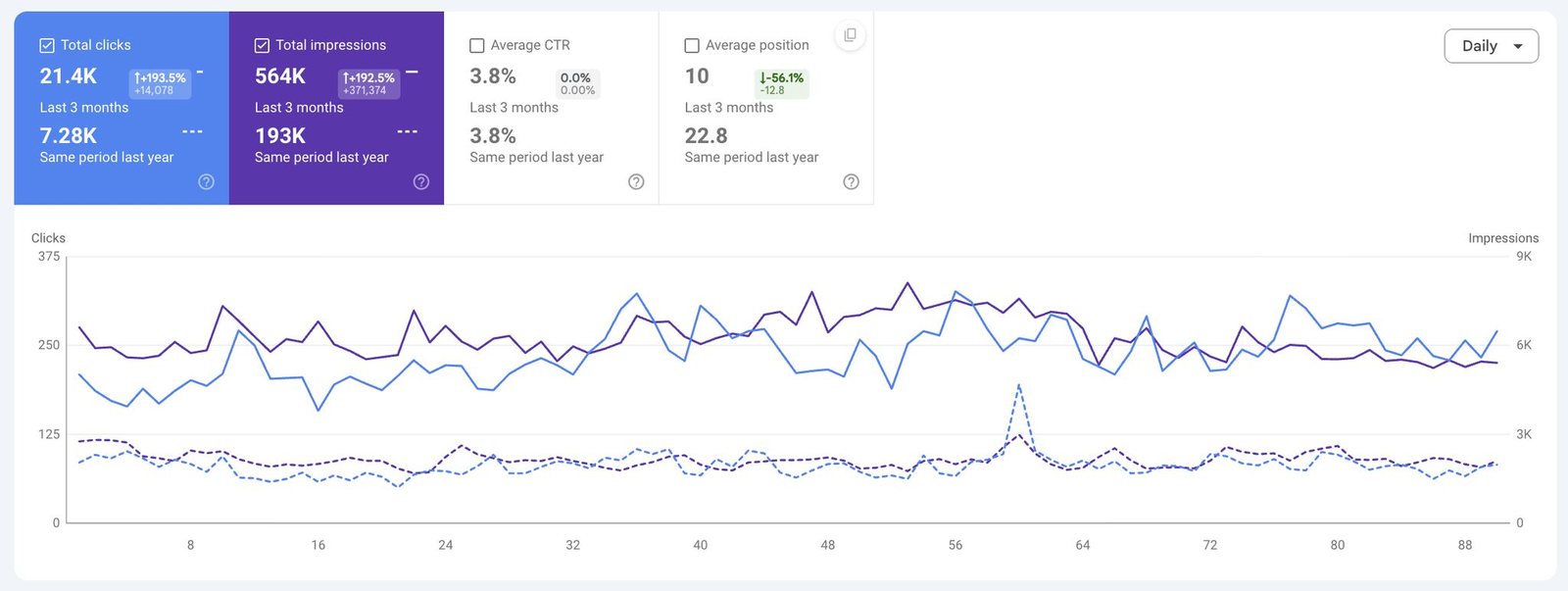This screenshot has width=1568, height=591.
Task: Click the dashed line spike peak near day 60
Action: 1019,385
